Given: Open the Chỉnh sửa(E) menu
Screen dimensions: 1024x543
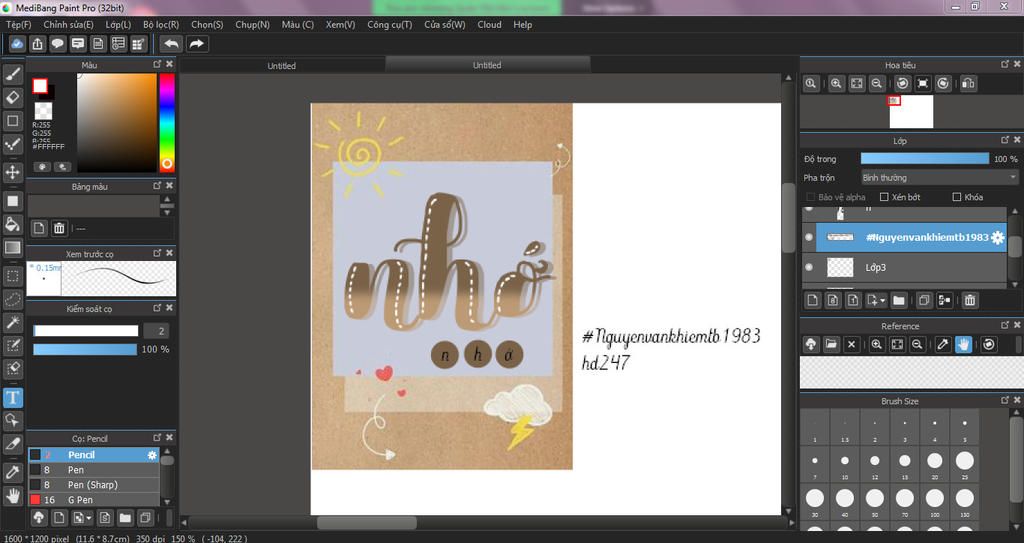Looking at the screenshot, I should pos(69,24).
